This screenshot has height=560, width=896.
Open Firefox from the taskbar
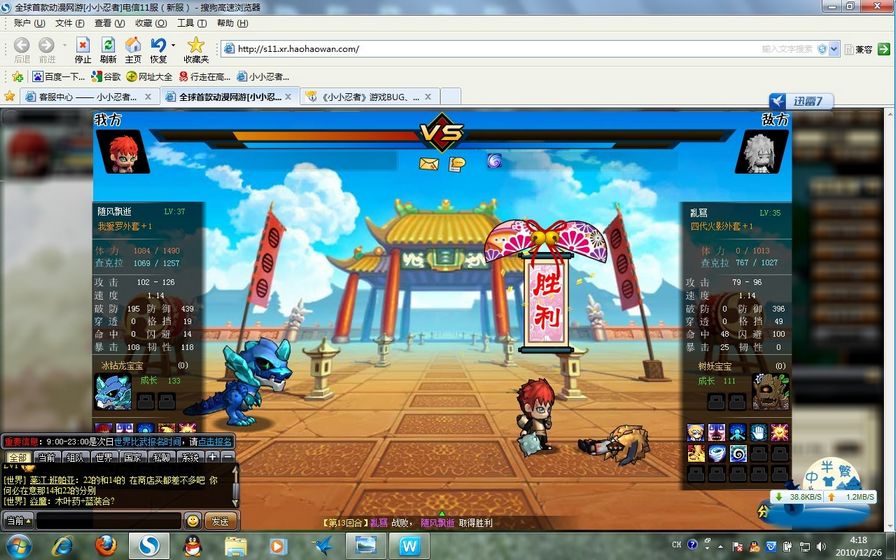(106, 546)
